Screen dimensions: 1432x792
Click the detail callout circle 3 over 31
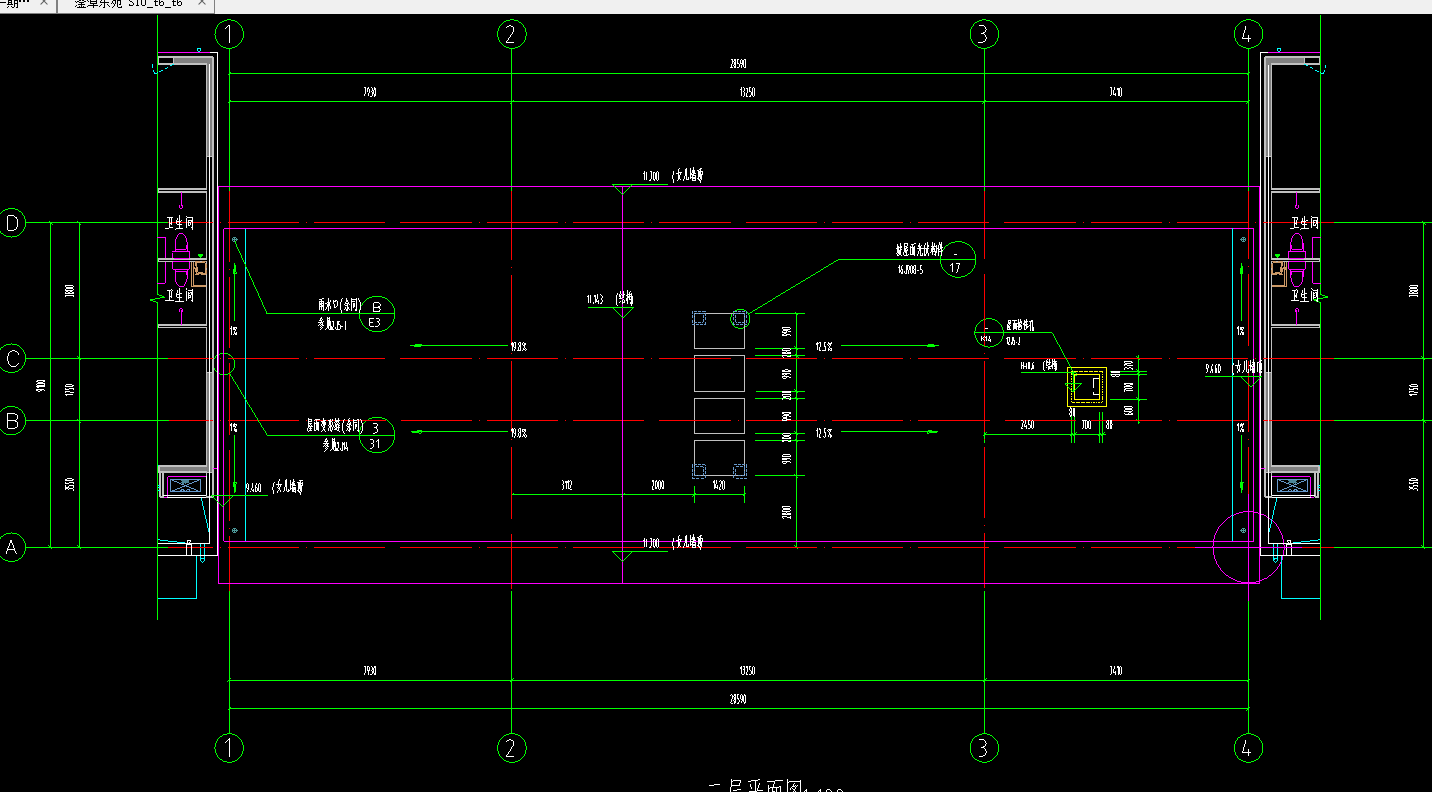pyautogui.click(x=376, y=436)
